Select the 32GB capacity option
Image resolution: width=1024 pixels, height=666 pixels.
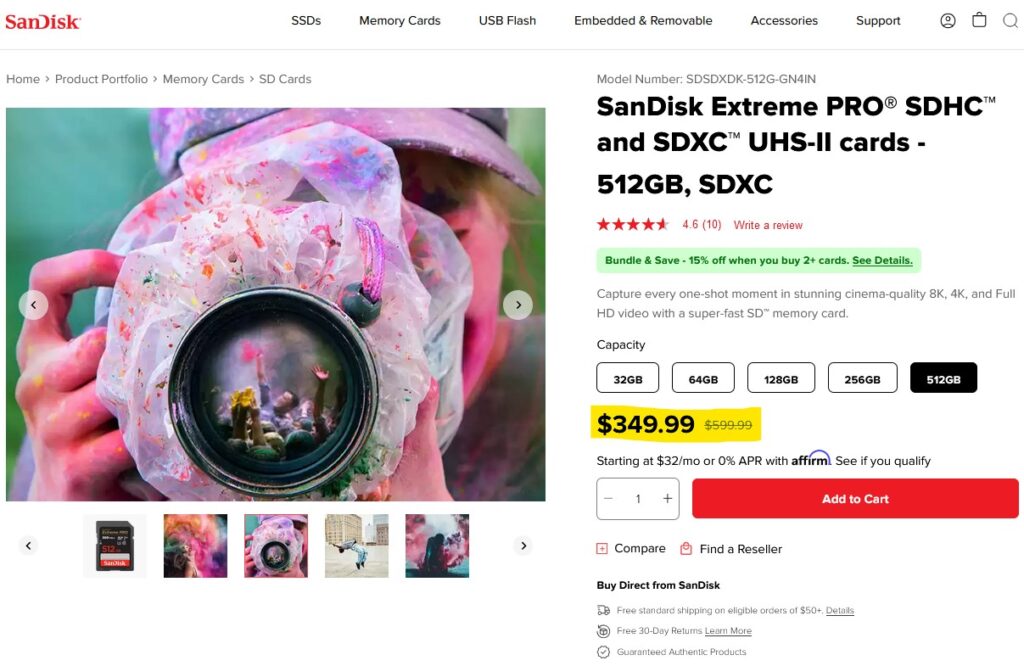tap(628, 378)
